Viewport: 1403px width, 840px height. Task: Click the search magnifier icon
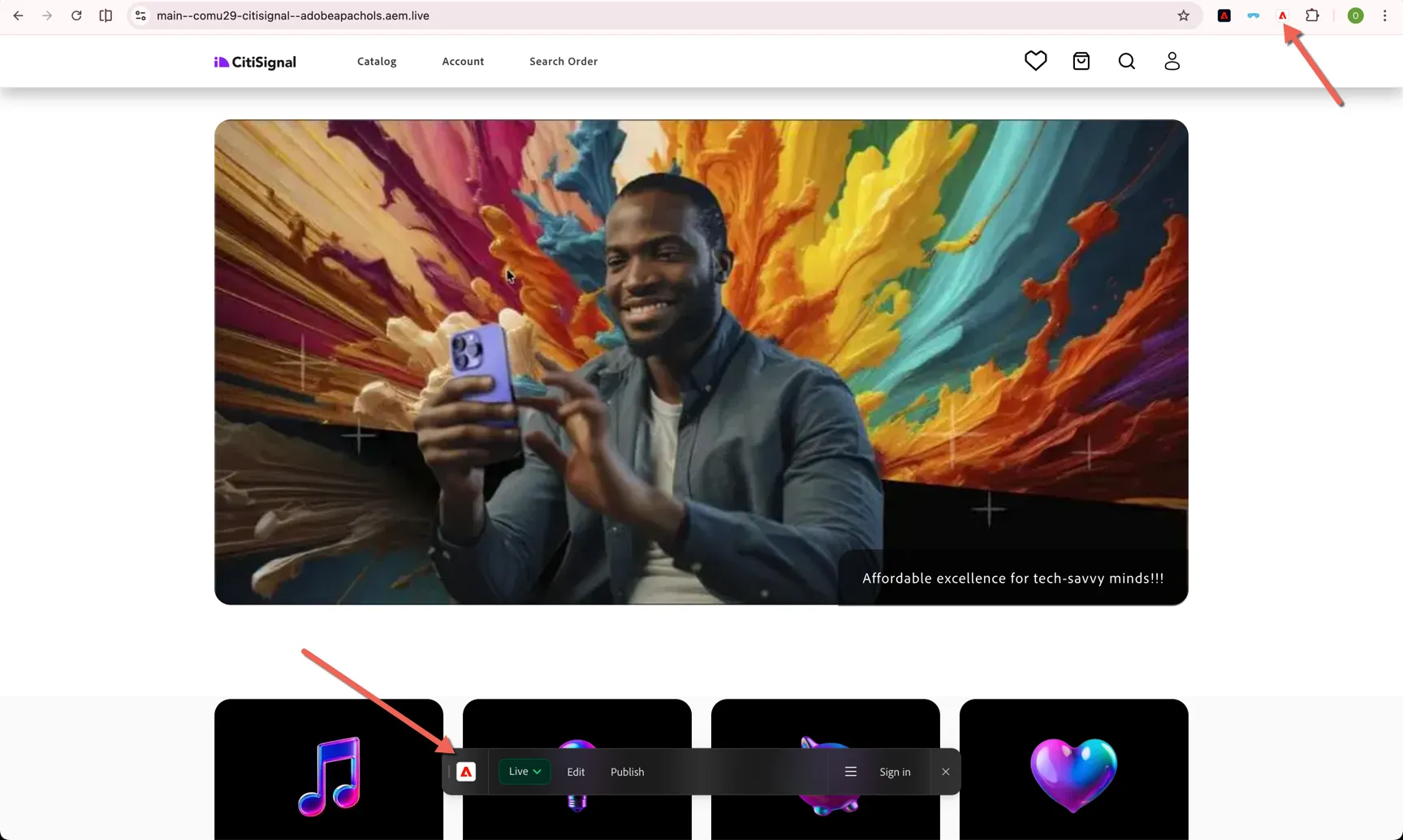1126,61
